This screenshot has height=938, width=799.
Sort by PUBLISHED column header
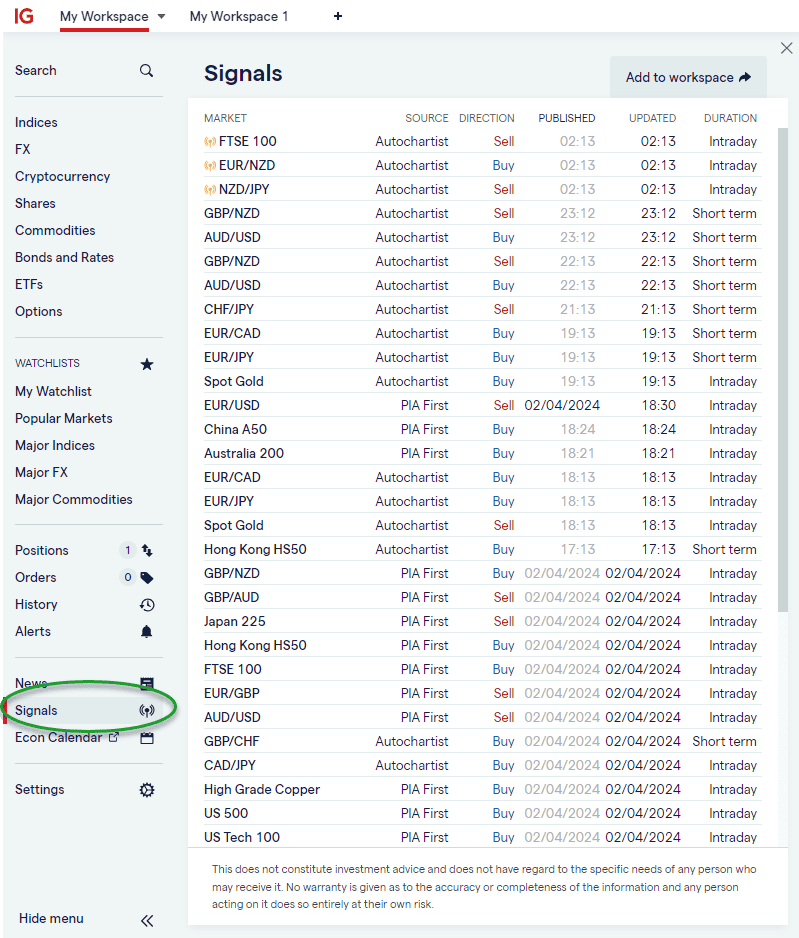[x=567, y=118]
